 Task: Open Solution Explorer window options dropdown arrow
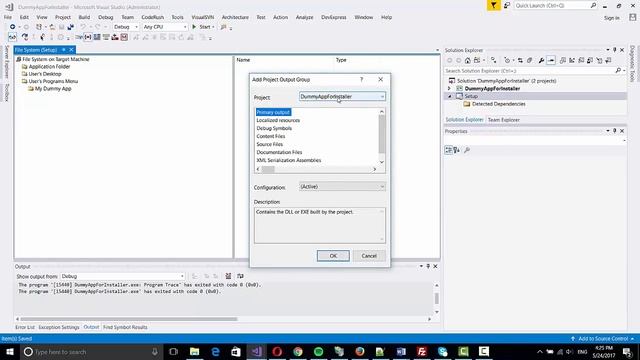[x=607, y=50]
